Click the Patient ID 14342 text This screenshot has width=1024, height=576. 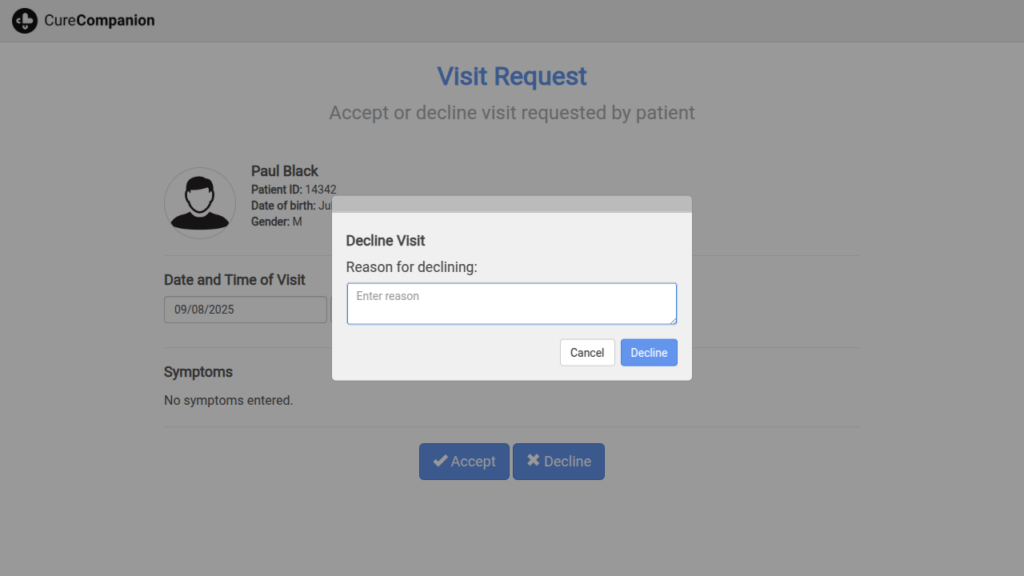[x=293, y=189]
